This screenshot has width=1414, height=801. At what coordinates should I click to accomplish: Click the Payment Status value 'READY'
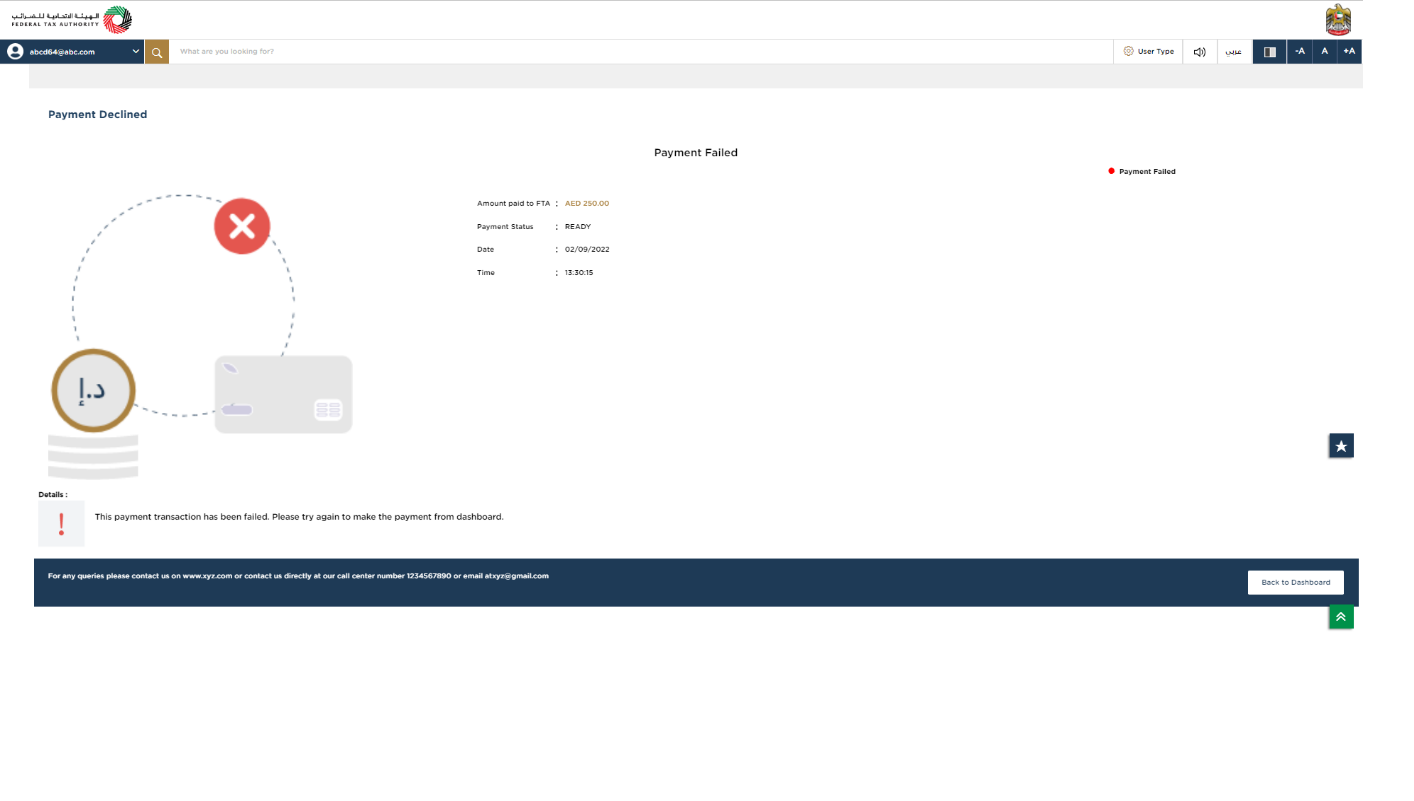pyautogui.click(x=578, y=227)
